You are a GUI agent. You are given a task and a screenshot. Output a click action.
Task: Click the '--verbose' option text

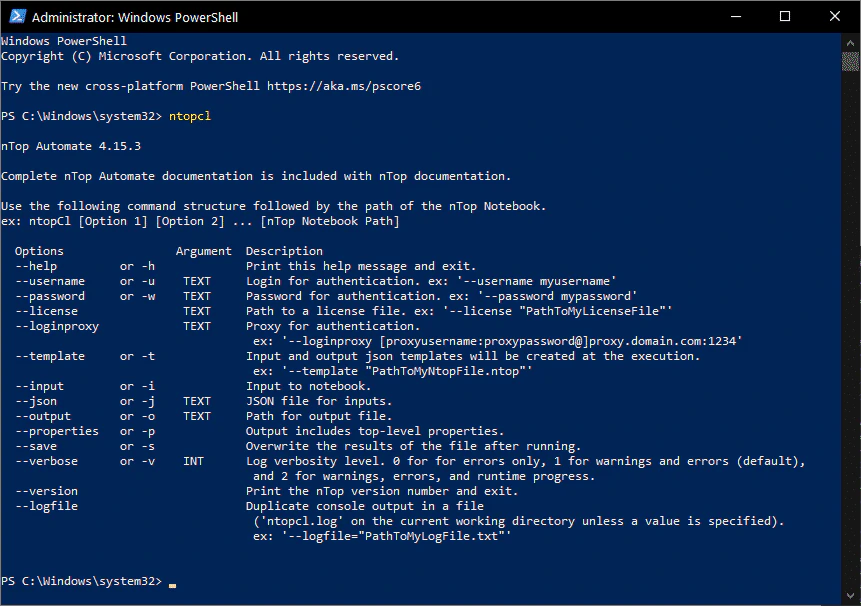[x=47, y=461]
